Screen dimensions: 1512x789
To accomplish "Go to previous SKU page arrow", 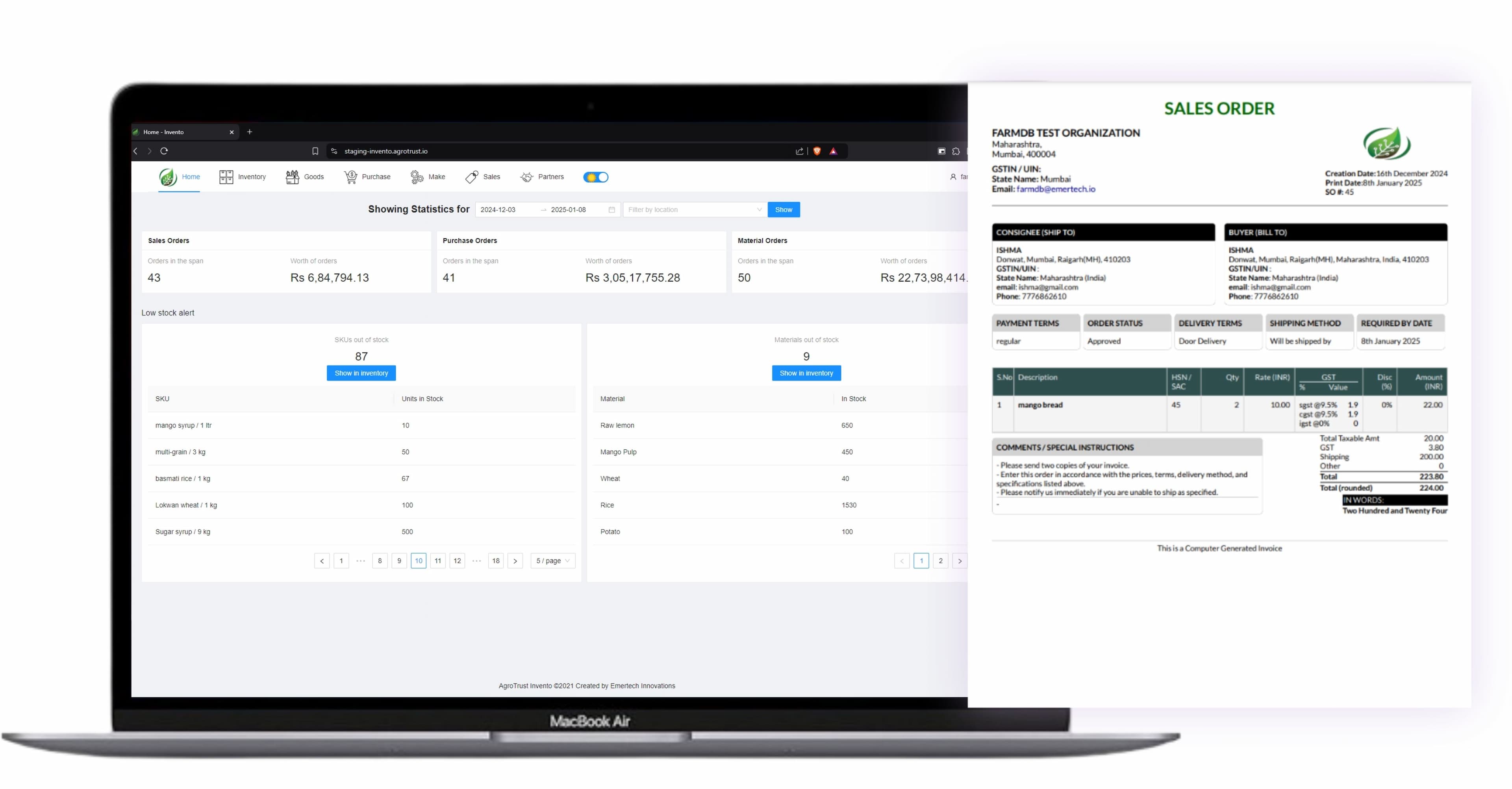I will [322, 561].
